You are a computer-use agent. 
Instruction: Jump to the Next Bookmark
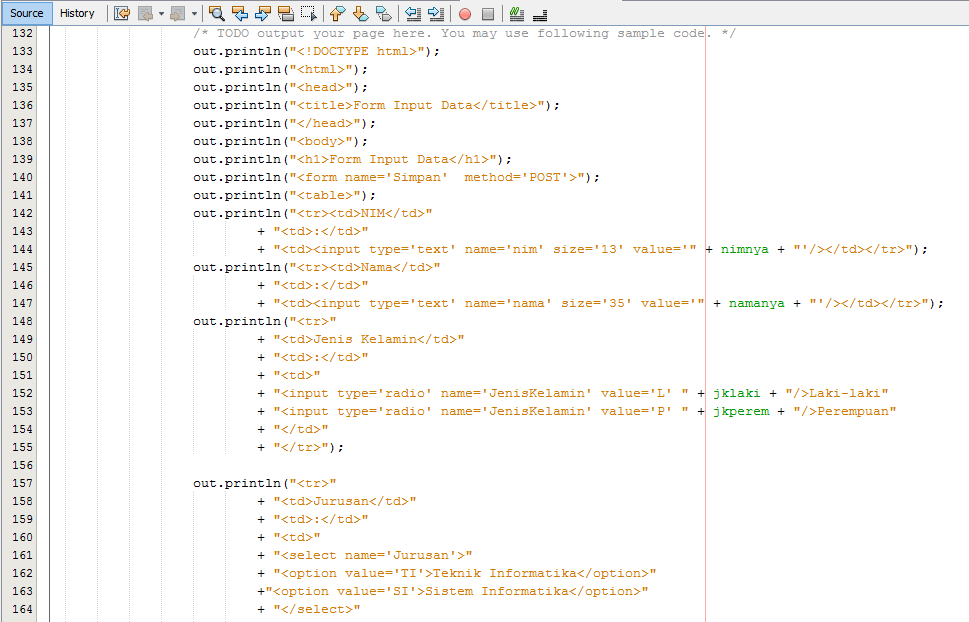click(360, 14)
